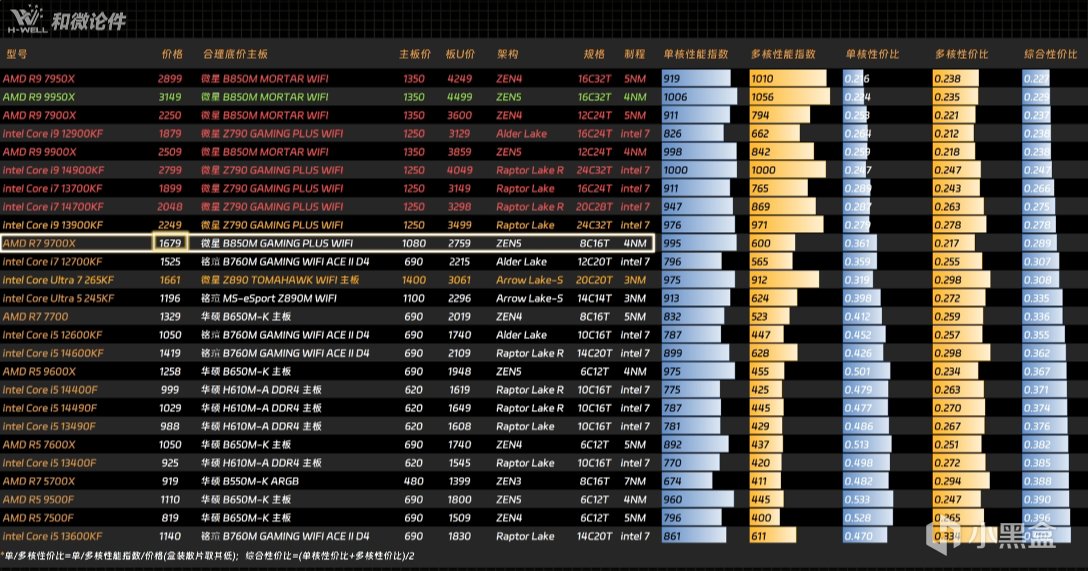Select the AMD R5 9600X model name

click(x=39, y=371)
